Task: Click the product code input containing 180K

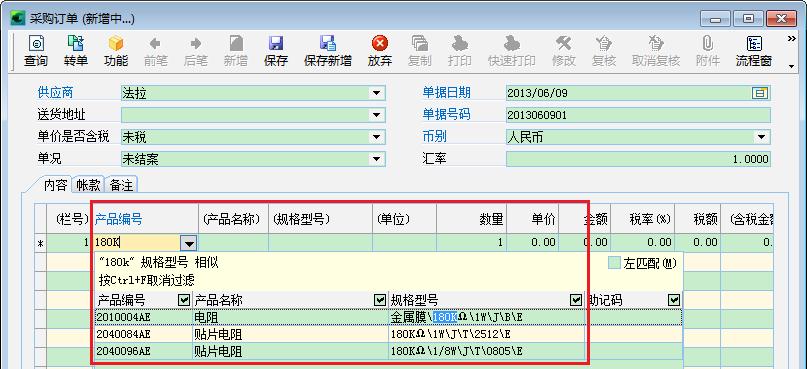Action: click(138, 243)
